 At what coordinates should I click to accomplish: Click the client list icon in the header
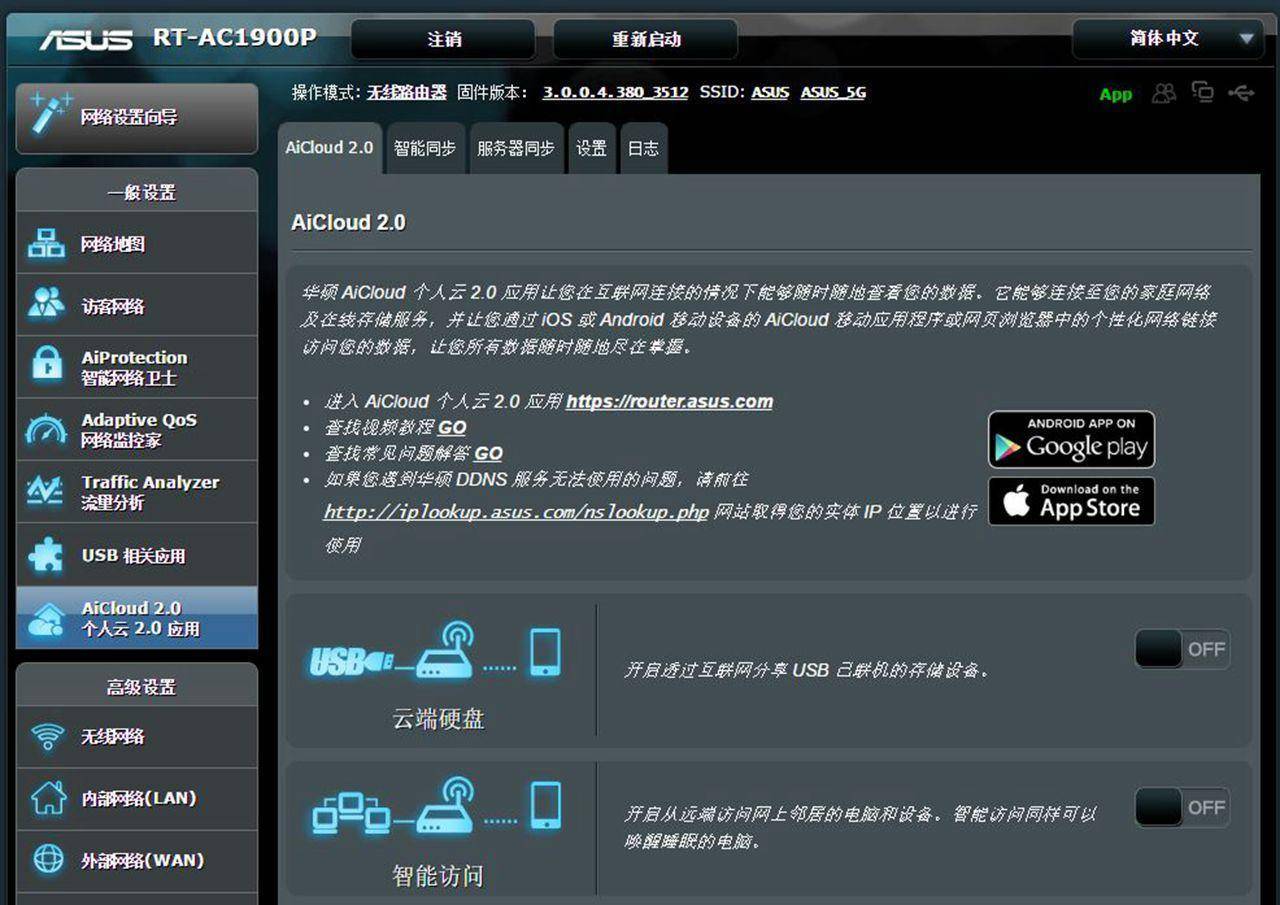click(1164, 92)
